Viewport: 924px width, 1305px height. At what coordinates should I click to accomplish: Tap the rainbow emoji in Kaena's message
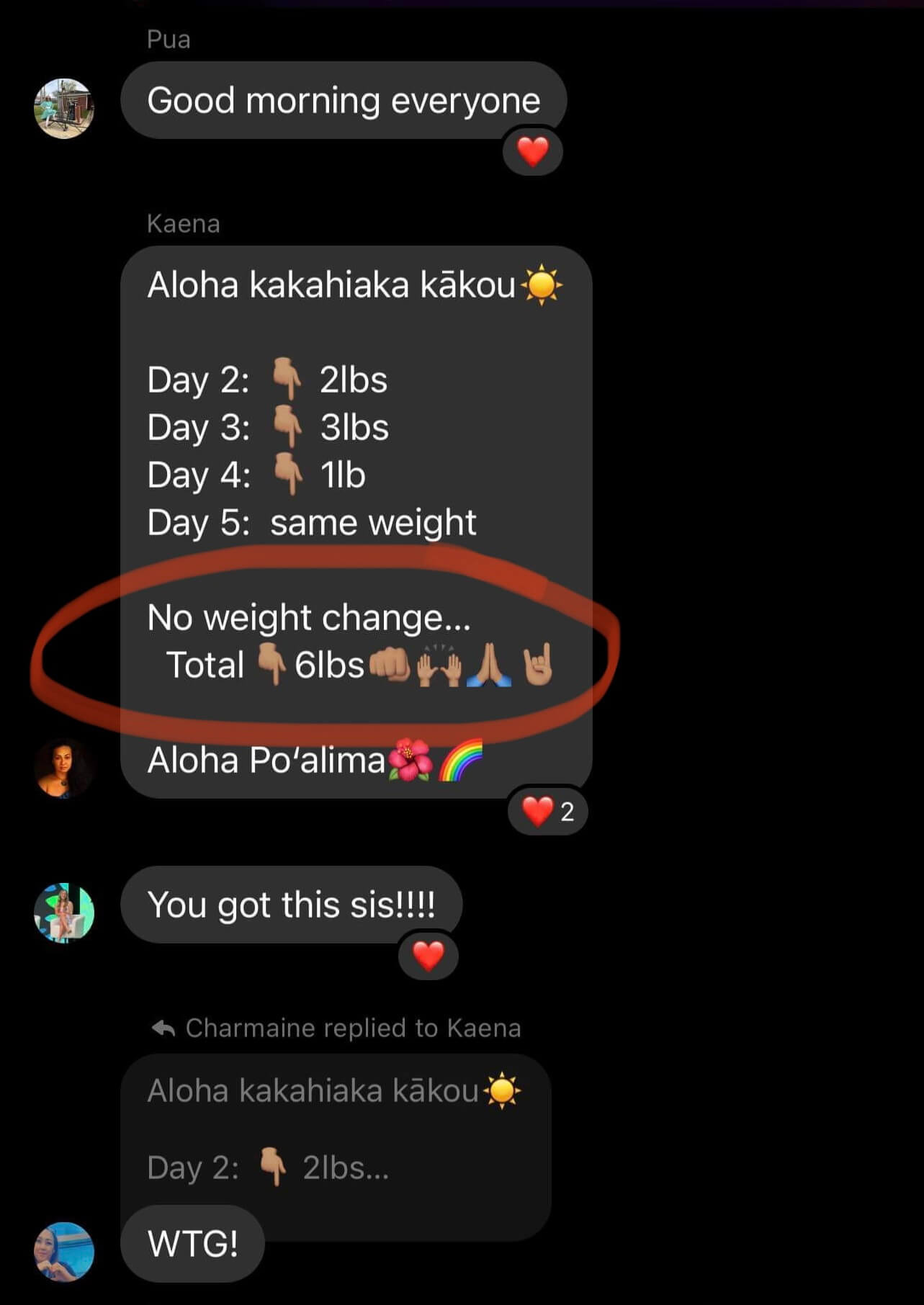coord(460,761)
